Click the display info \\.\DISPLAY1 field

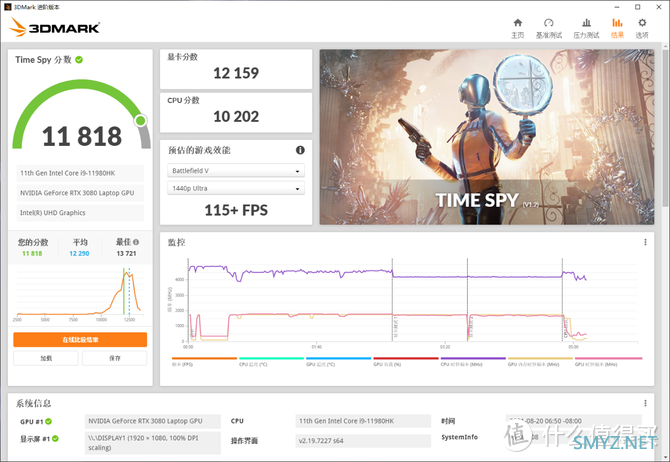[153, 443]
